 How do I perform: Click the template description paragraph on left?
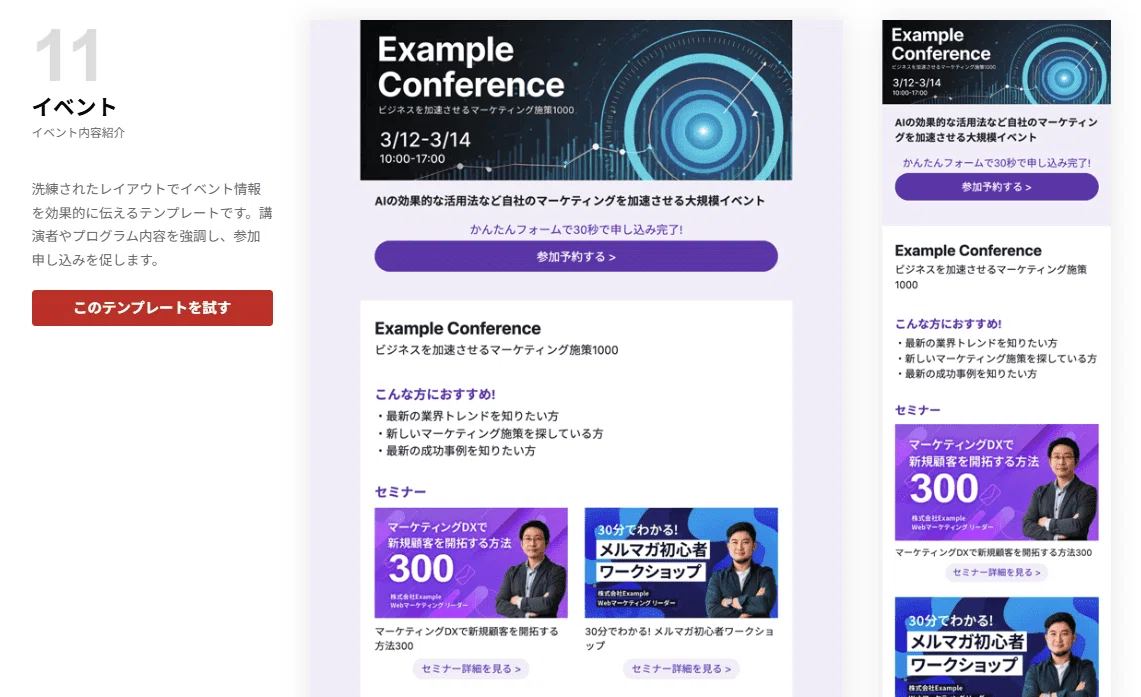pos(152,225)
